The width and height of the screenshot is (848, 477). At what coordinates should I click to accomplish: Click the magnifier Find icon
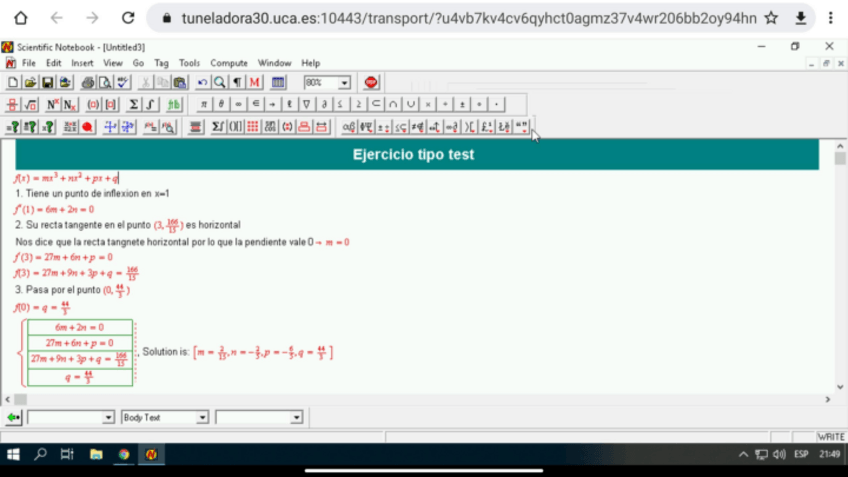point(220,82)
